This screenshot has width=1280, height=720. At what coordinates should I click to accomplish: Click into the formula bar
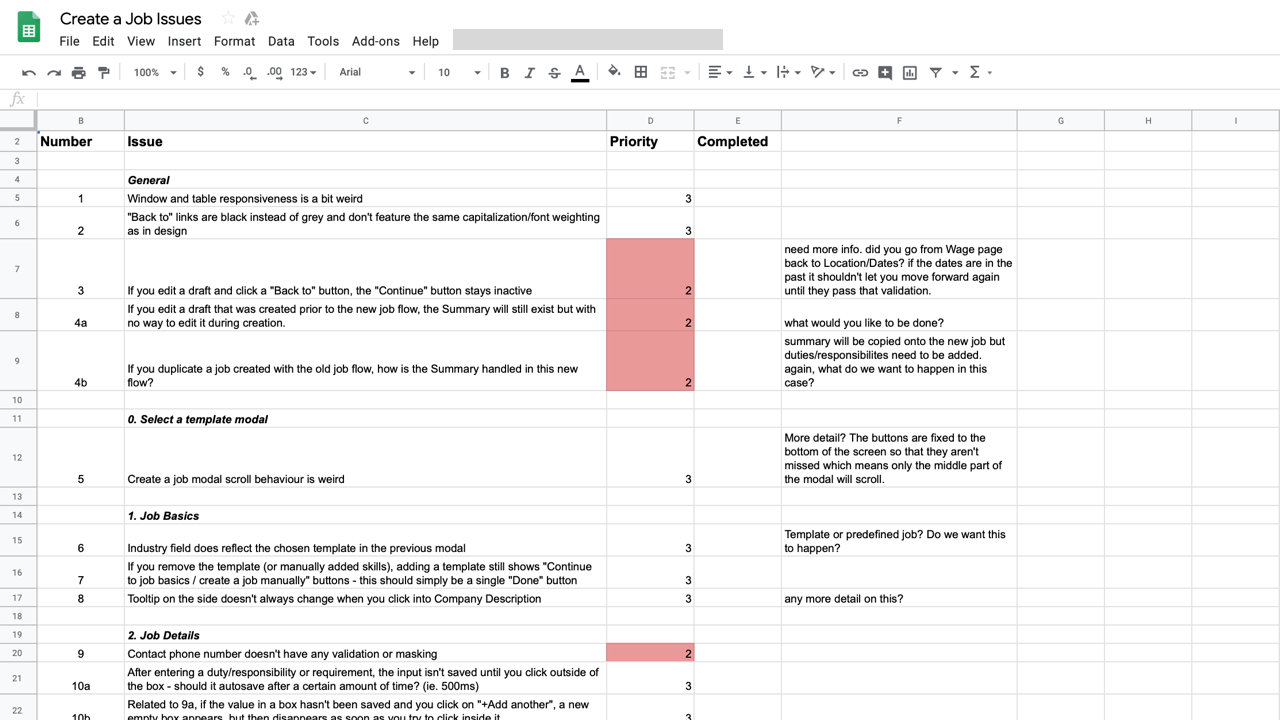[x=658, y=99]
